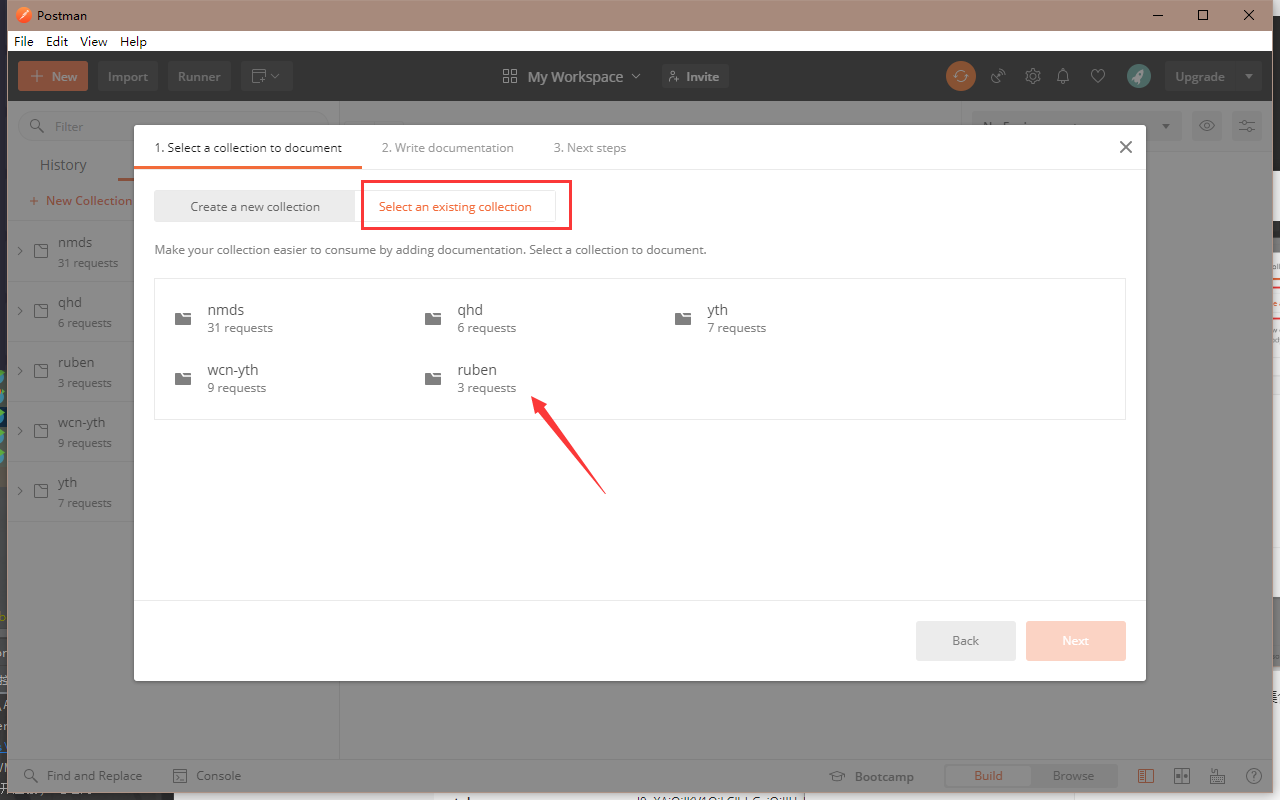Expand the wcn-yth collection in sidebar
This screenshot has width=1280, height=800.
click(20, 431)
